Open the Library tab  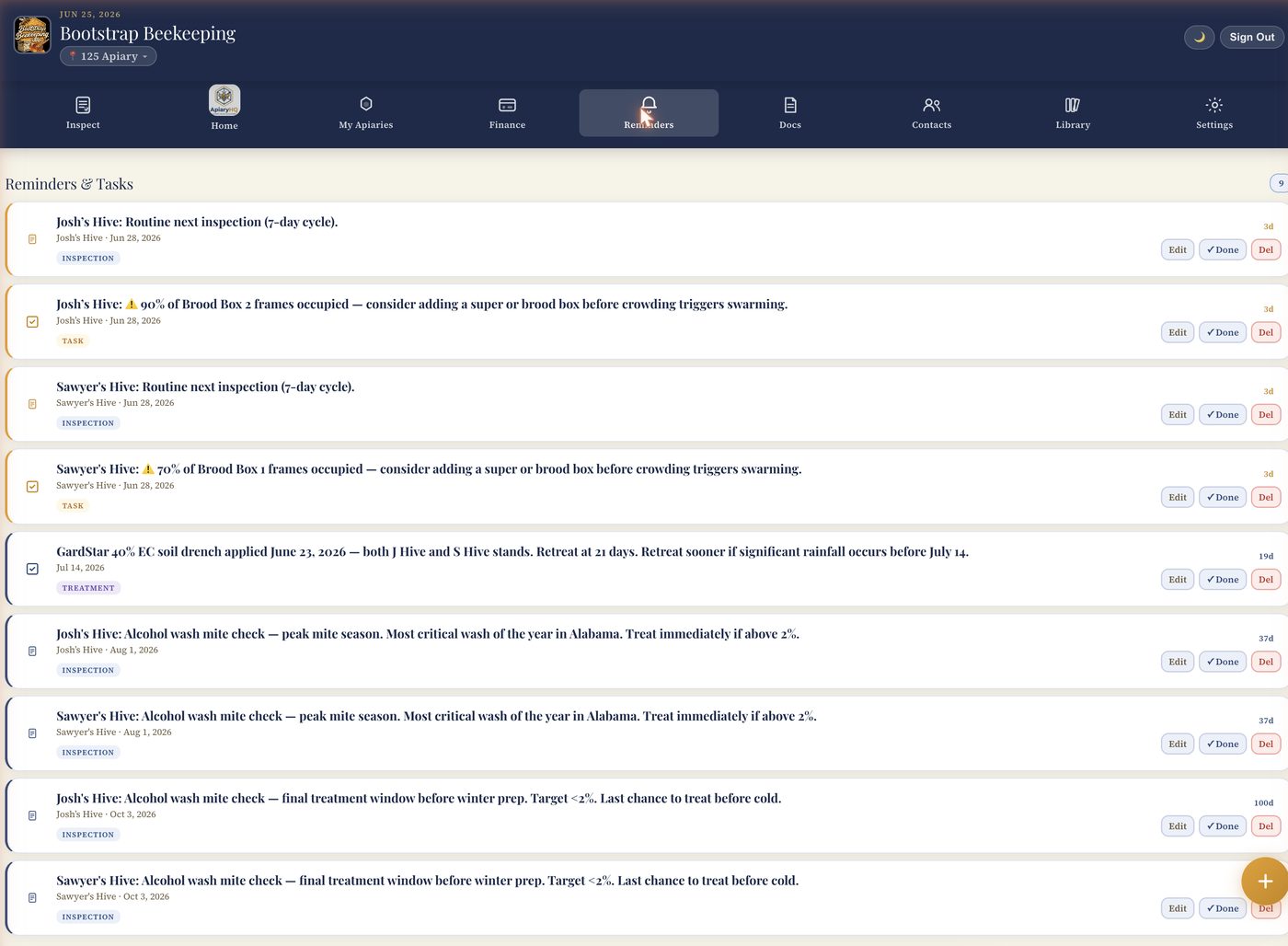pos(1073,113)
